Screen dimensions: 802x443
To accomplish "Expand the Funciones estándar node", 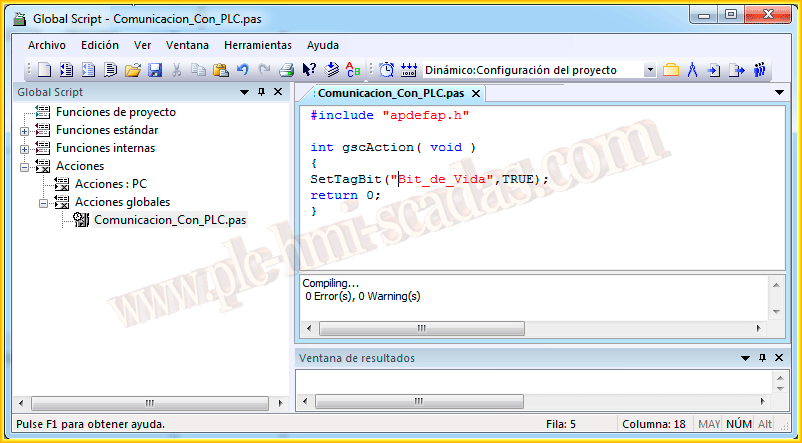I will point(24,130).
